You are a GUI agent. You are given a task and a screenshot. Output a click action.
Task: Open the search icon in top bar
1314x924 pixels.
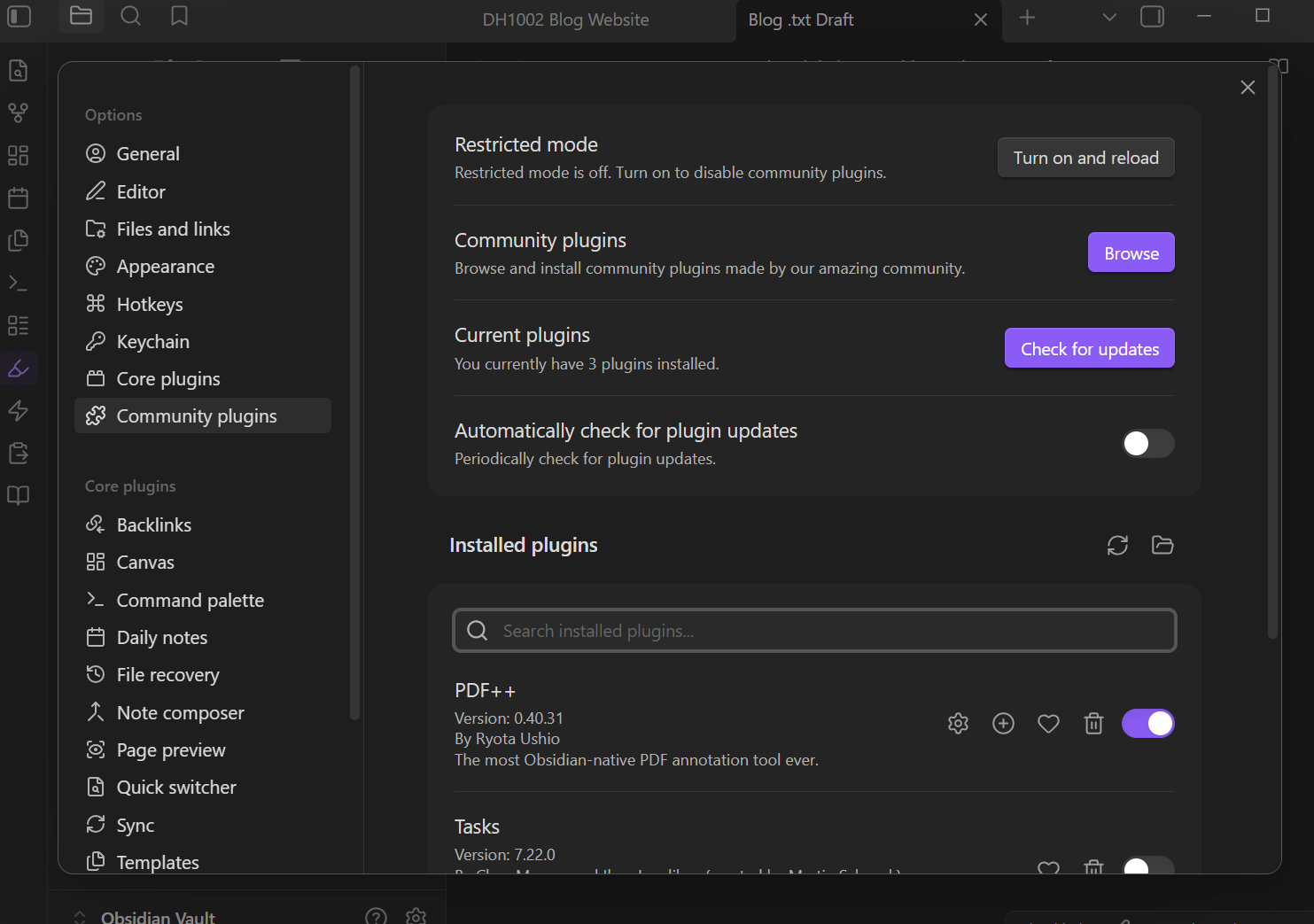[x=130, y=17]
